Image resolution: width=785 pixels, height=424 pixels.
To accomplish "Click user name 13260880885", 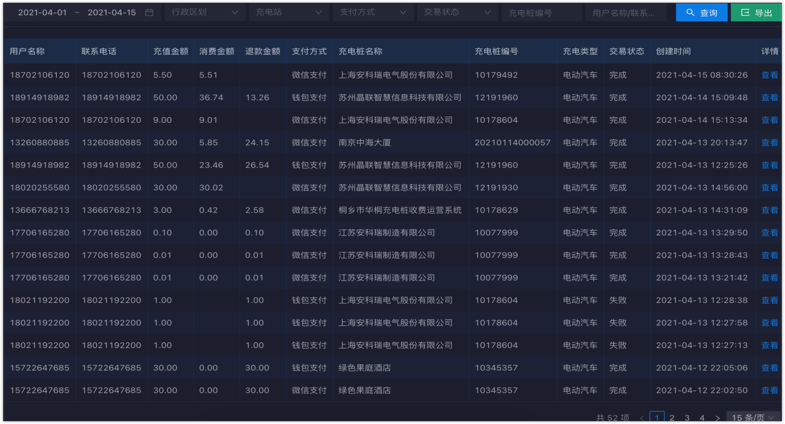I will [x=40, y=143].
